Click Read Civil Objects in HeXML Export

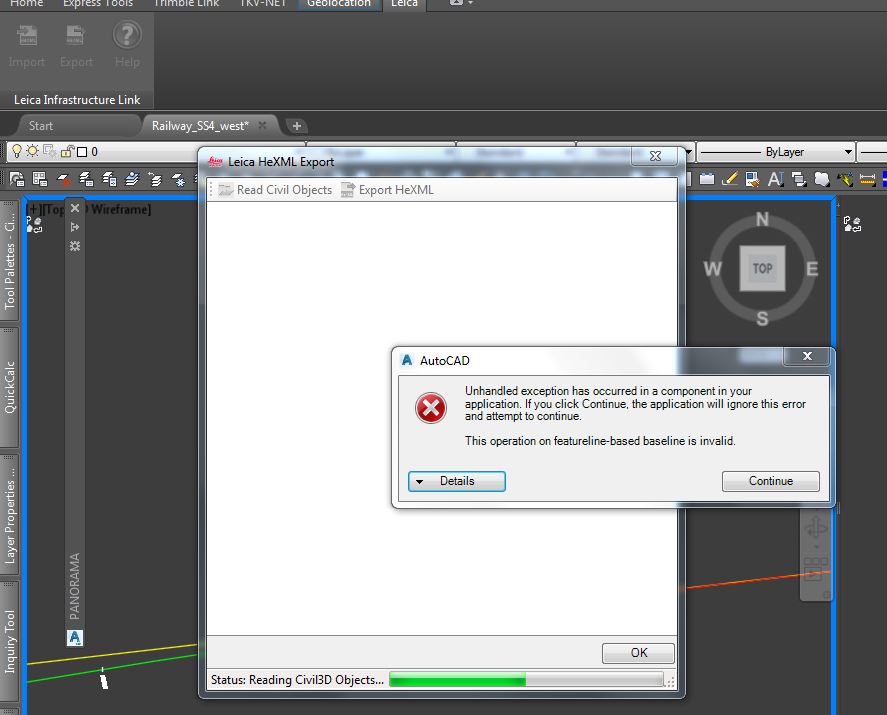[x=275, y=190]
